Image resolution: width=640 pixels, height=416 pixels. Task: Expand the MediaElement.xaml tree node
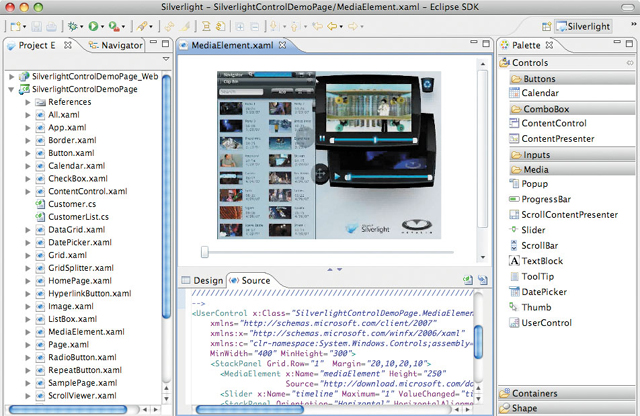tap(28, 332)
